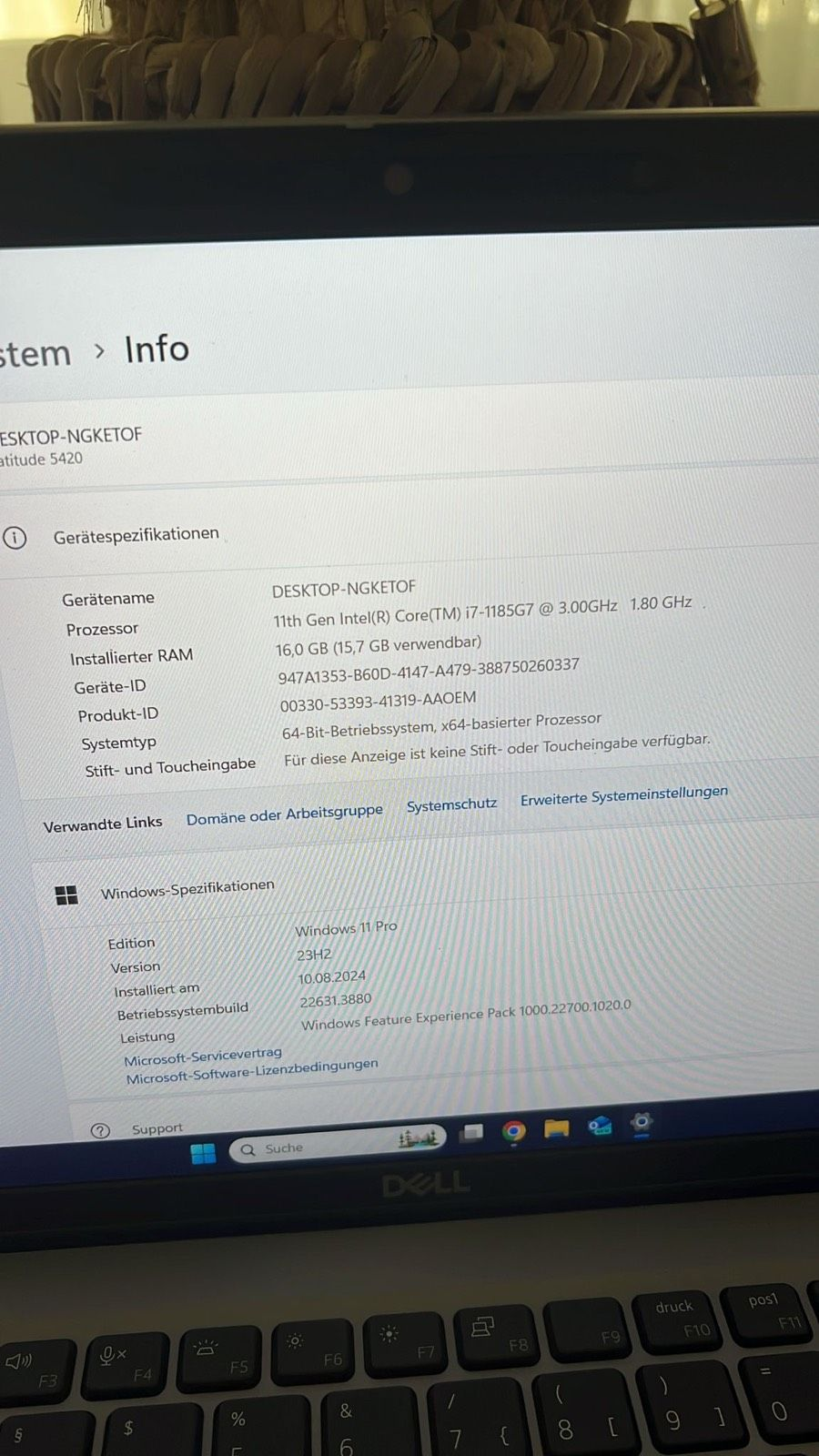Open Task View from taskbar

471,1133
